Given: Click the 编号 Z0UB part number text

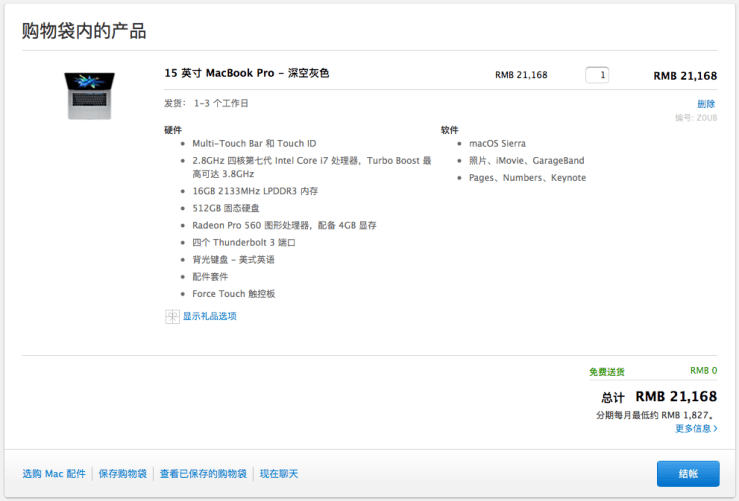Looking at the screenshot, I should [x=696, y=118].
